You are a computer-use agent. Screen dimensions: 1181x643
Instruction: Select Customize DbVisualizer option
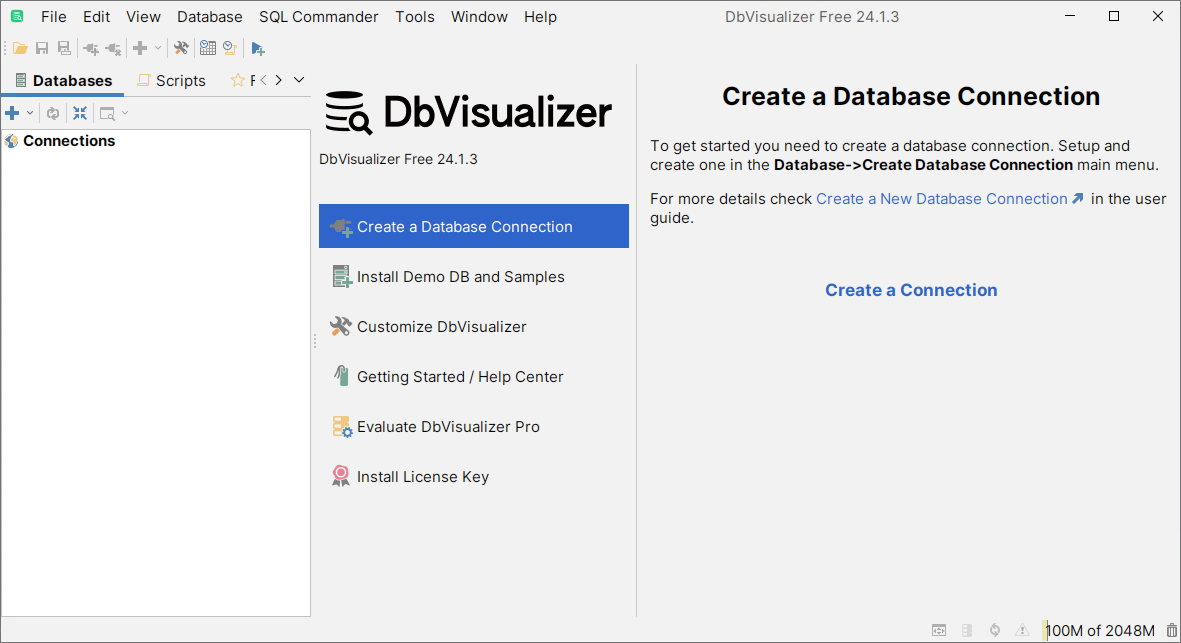pos(474,326)
